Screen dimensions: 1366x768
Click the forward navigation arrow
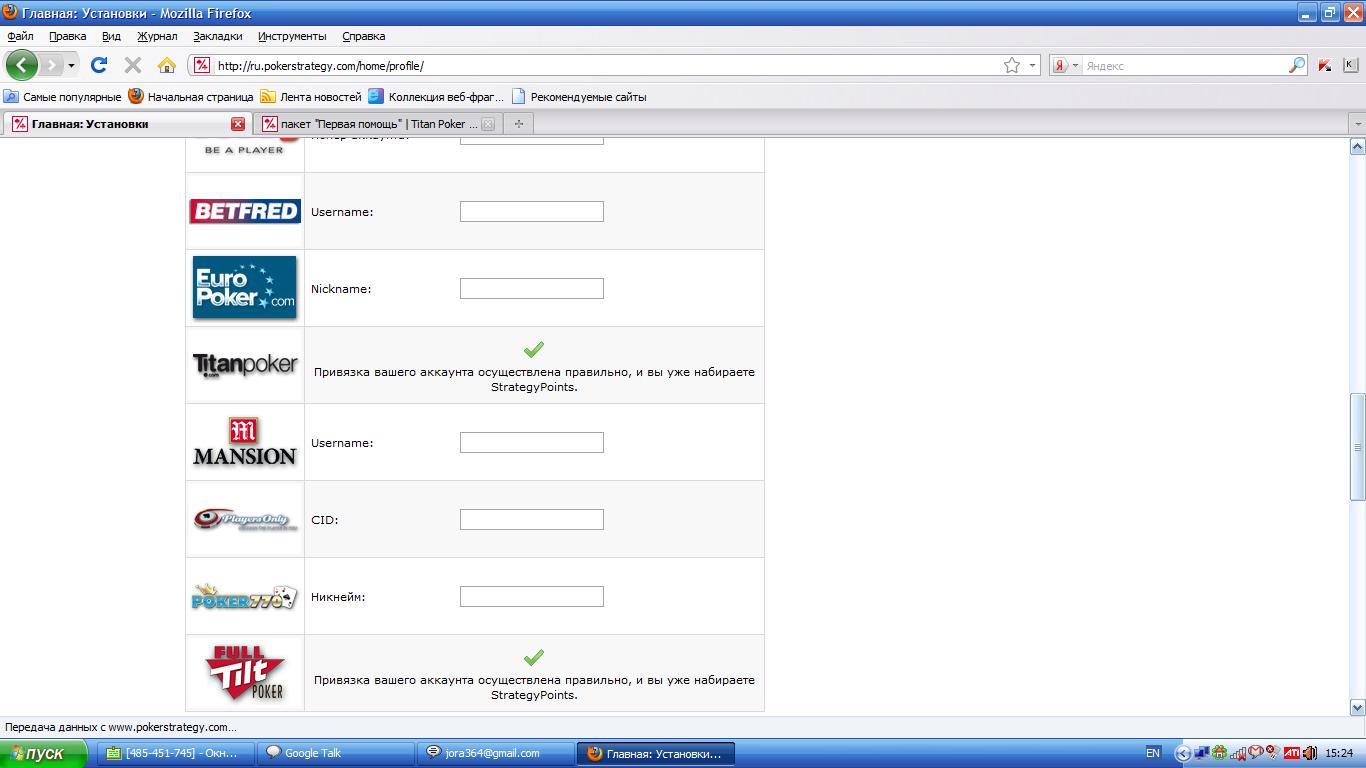(x=50, y=65)
